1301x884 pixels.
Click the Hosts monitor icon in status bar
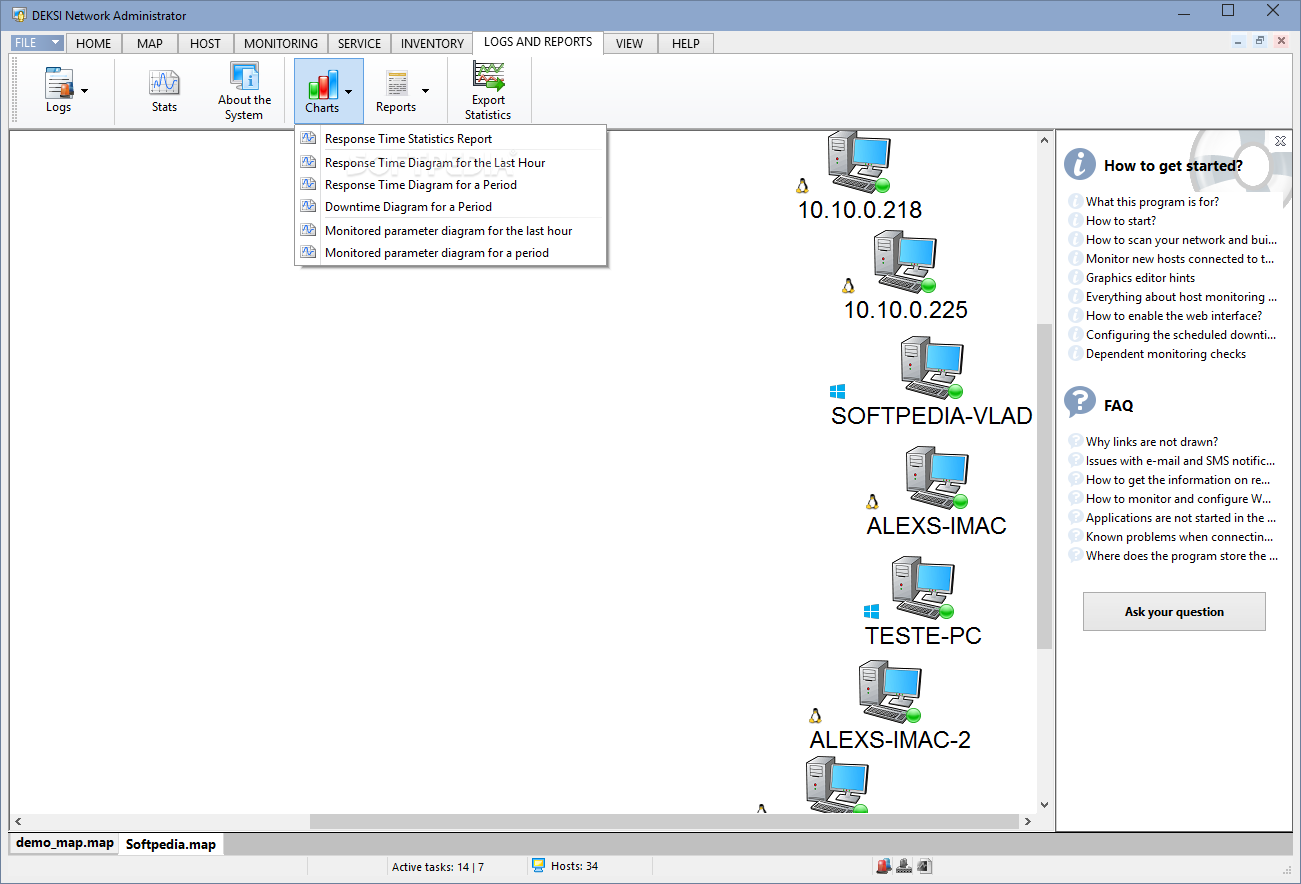click(538, 865)
